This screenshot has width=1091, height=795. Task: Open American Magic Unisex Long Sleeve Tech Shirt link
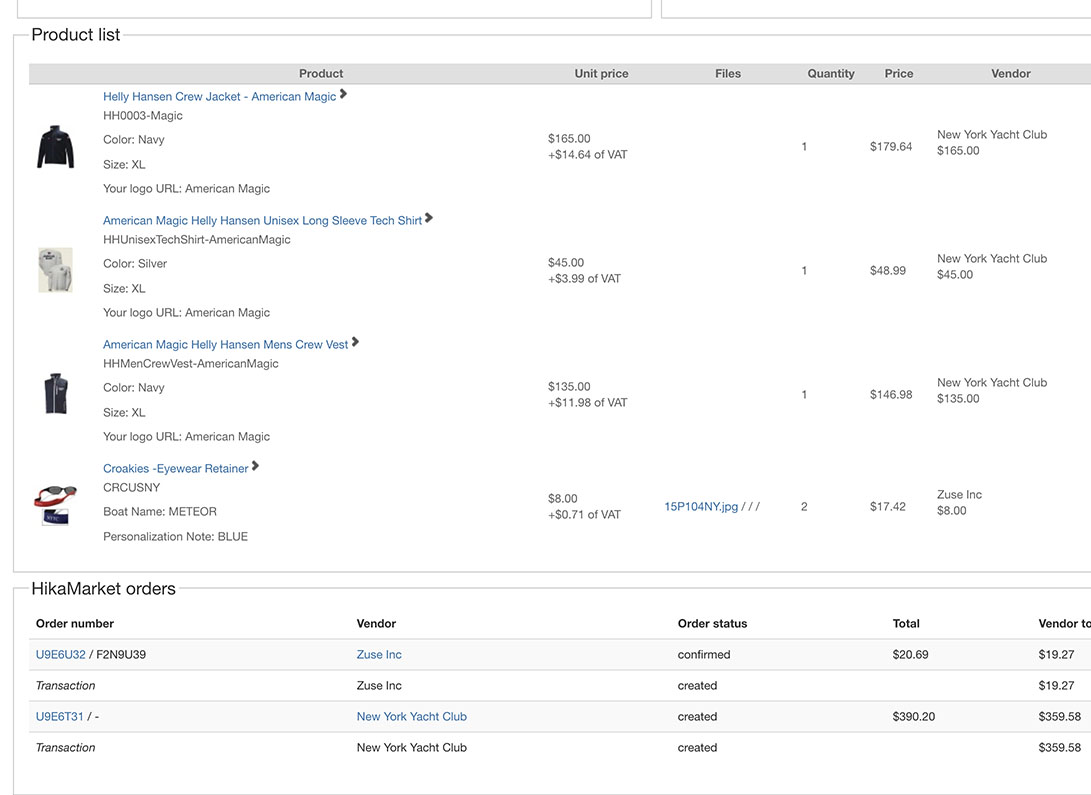coord(262,221)
